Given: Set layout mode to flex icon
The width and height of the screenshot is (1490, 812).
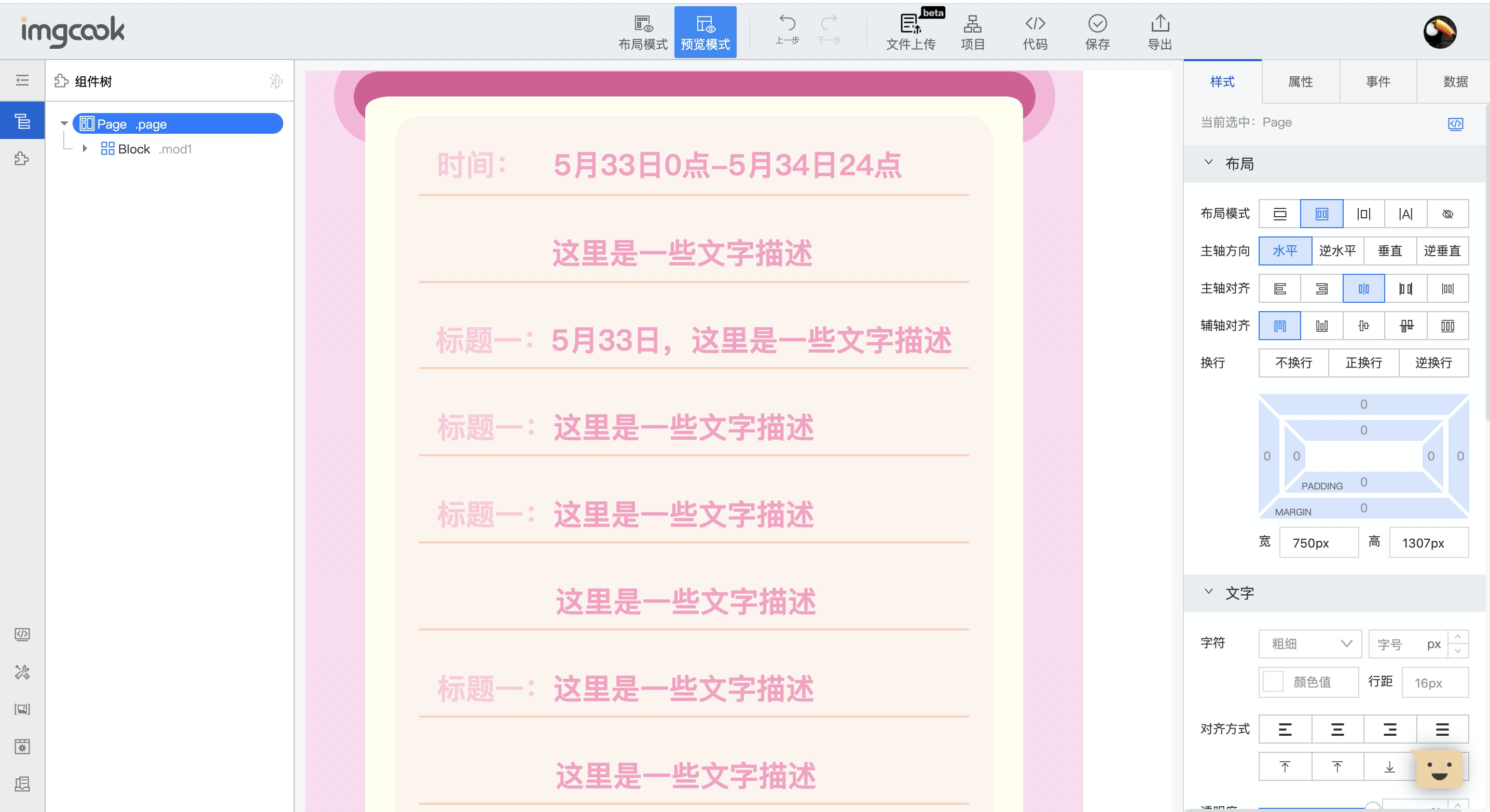Looking at the screenshot, I should pos(1322,214).
